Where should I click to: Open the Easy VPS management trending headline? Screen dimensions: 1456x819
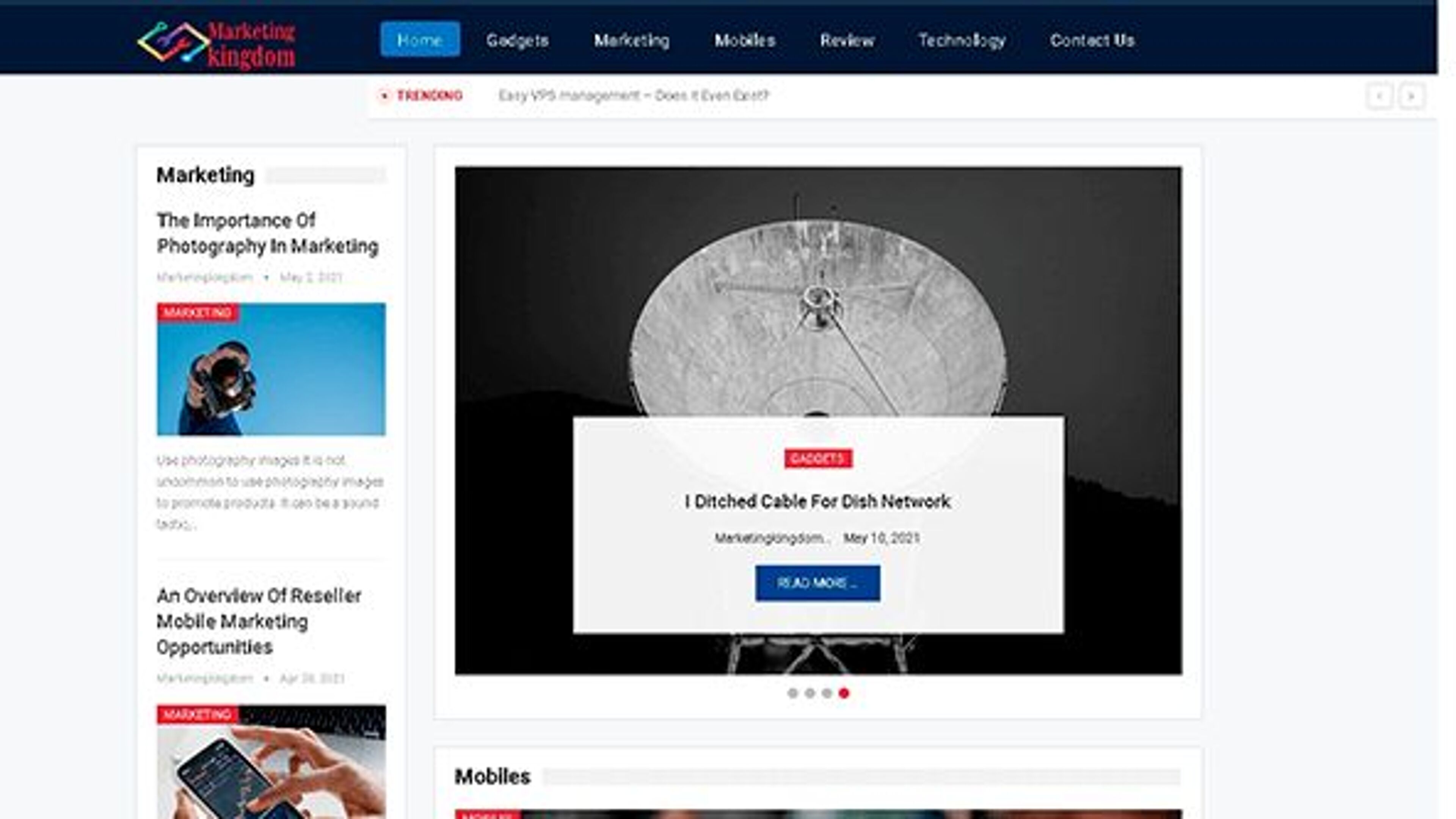[633, 96]
